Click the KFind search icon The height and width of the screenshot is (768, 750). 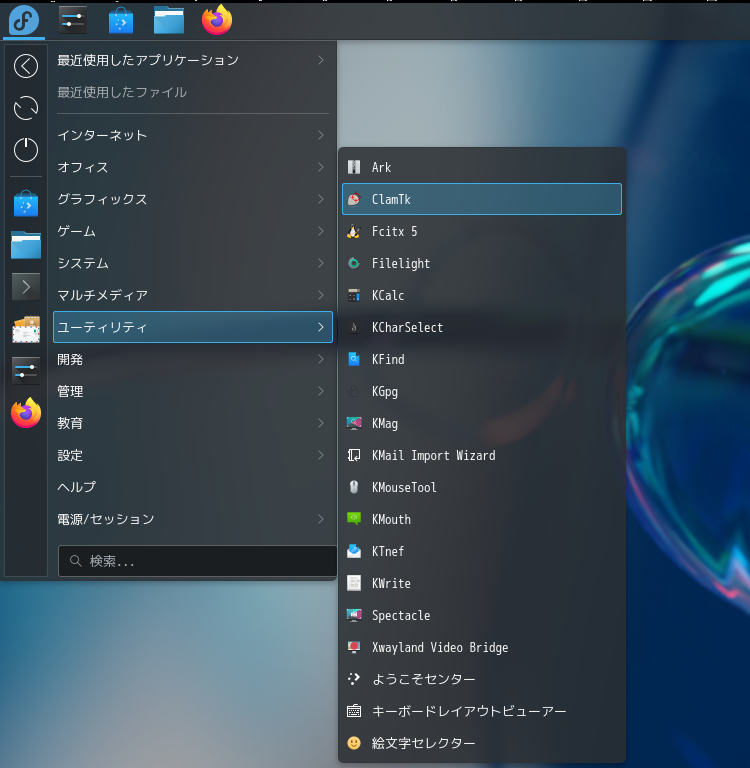coord(354,359)
